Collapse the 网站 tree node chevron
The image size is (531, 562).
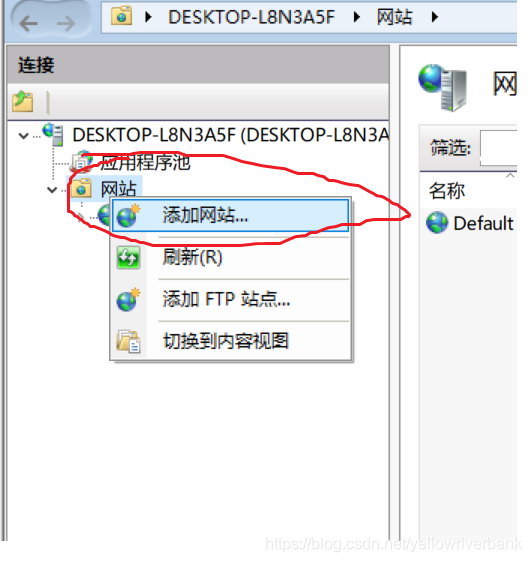pyautogui.click(x=52, y=189)
